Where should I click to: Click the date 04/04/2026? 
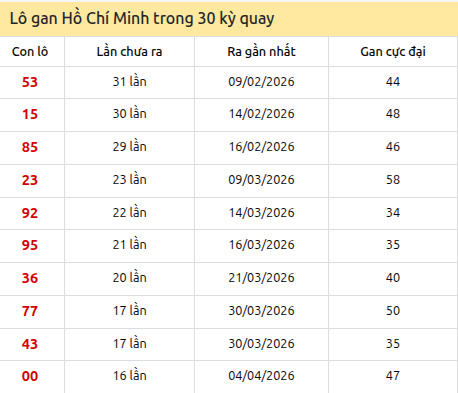tap(261, 376)
